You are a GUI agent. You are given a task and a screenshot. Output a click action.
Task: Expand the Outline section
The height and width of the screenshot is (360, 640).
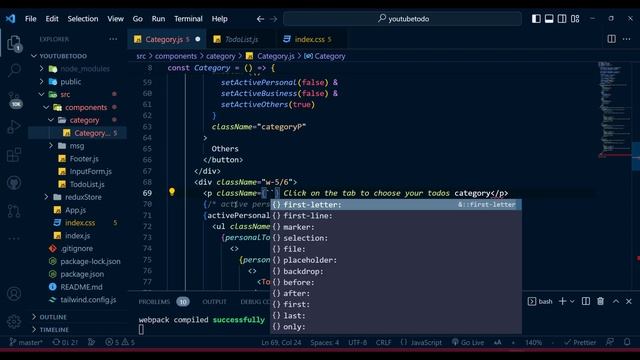click(x=53, y=317)
